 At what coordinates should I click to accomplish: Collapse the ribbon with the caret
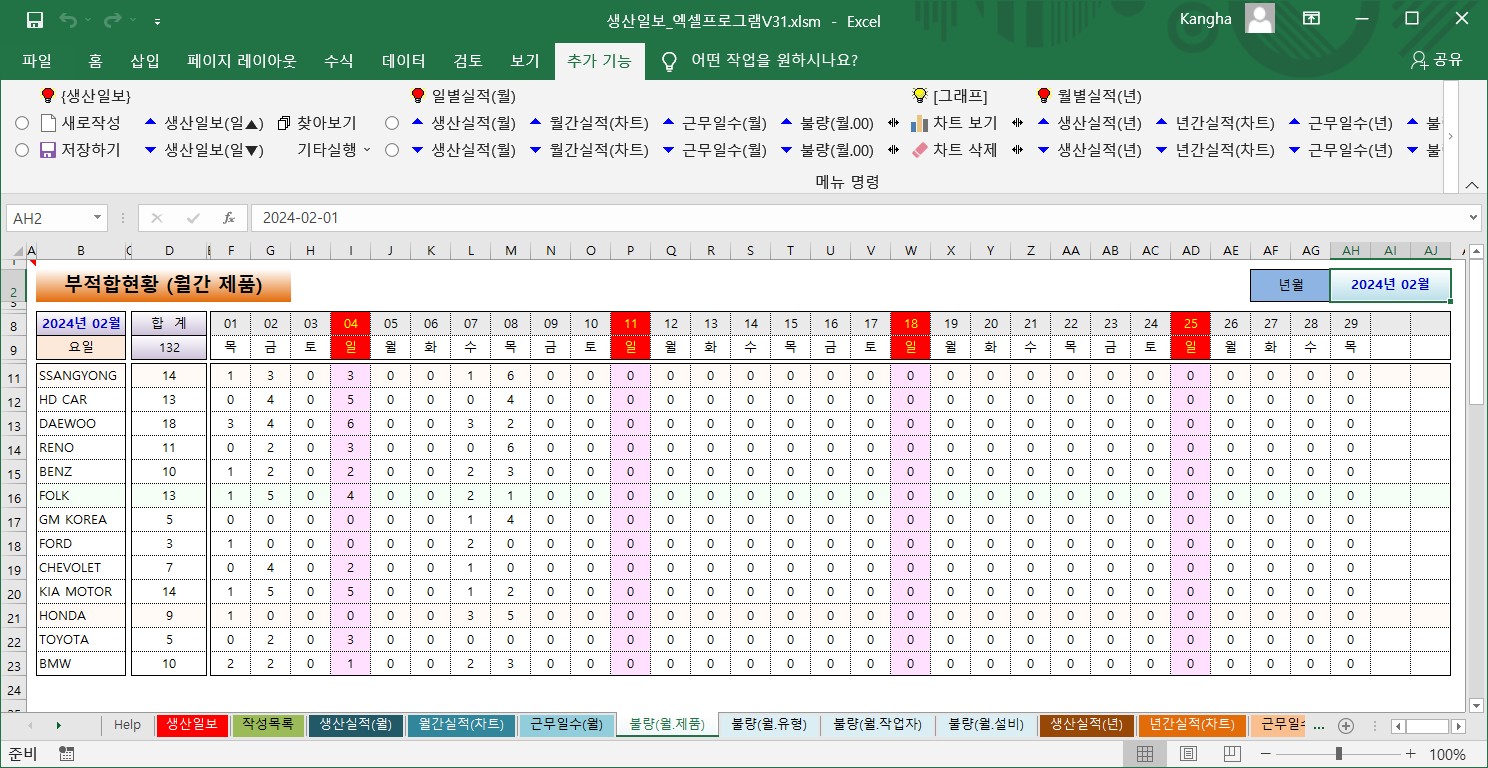click(1471, 185)
